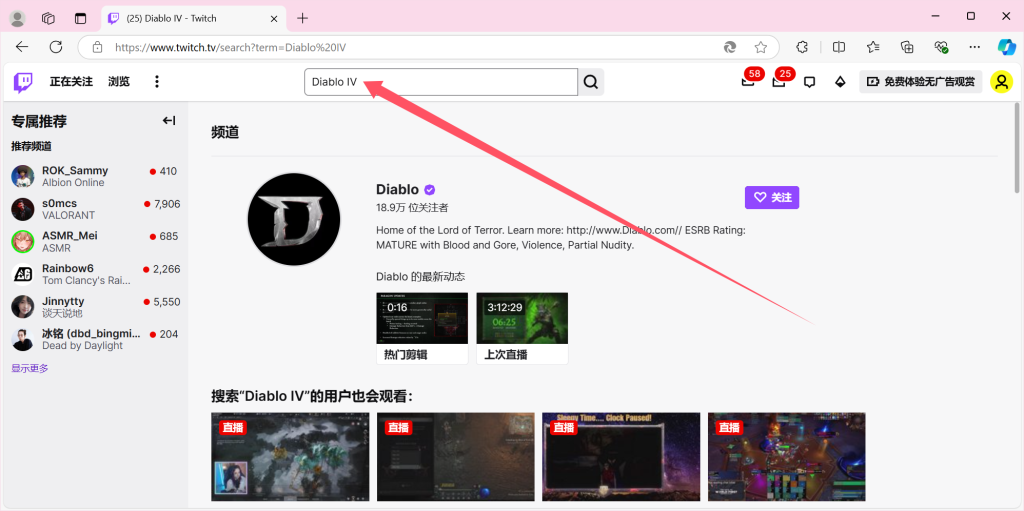Open Edge favorites list icon
This screenshot has width=1024, height=511.
[872, 47]
